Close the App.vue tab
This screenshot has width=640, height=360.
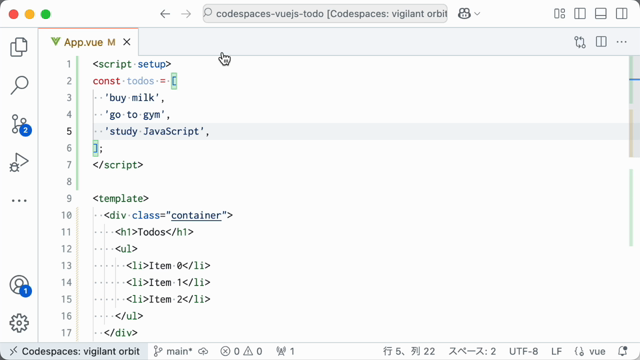[127, 42]
